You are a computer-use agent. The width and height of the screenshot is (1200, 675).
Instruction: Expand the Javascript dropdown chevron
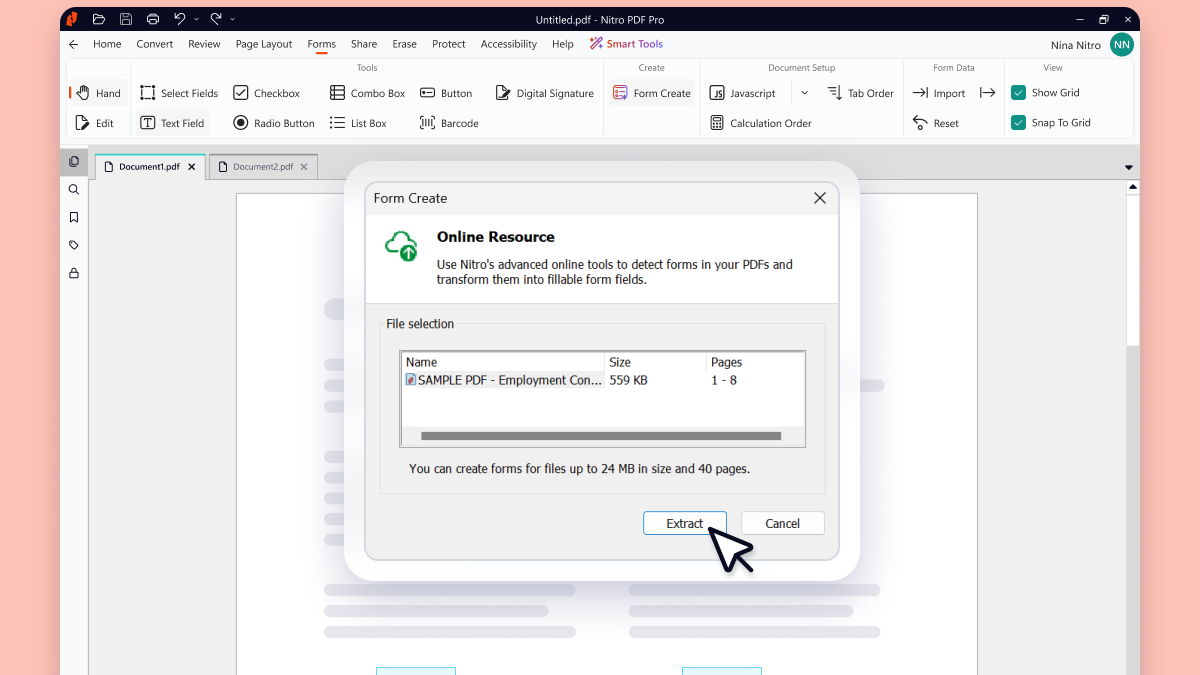pyautogui.click(x=804, y=93)
